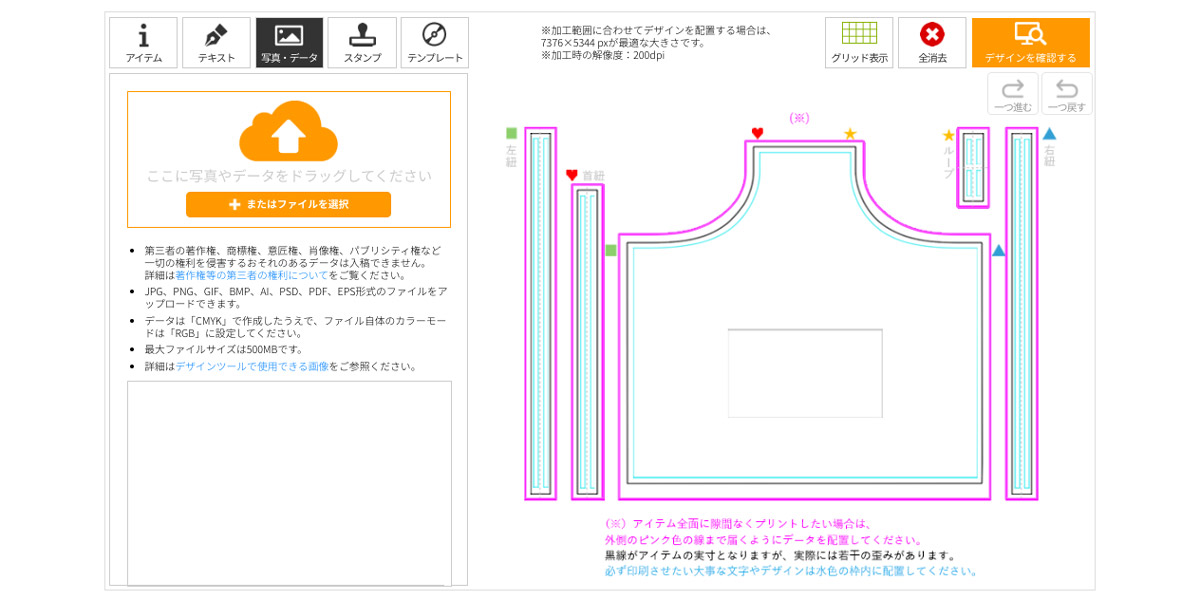
Task: Click the 最大ファイルサイズは500MBです text
Action: (x=224, y=349)
